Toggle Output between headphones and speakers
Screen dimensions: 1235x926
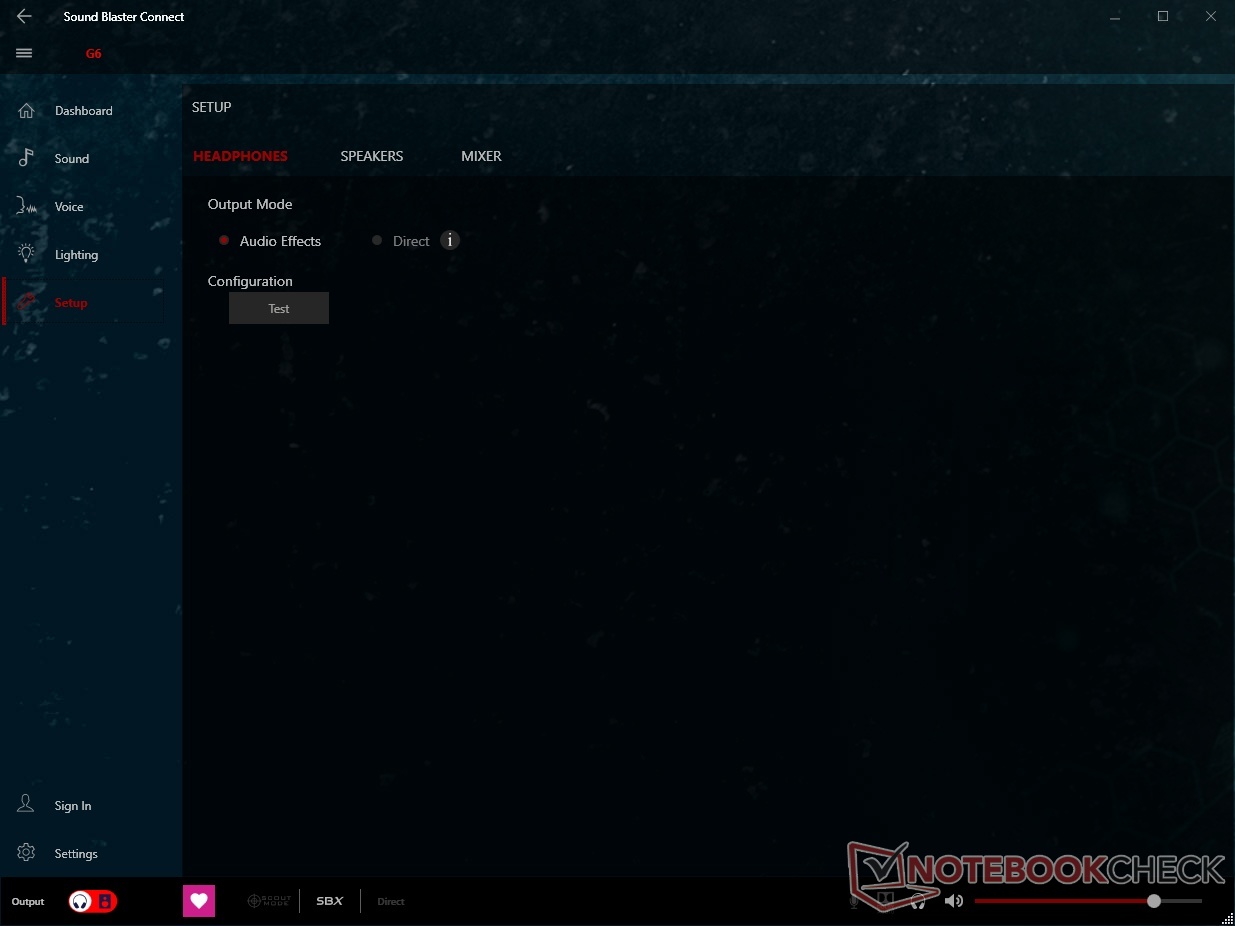tap(92, 901)
